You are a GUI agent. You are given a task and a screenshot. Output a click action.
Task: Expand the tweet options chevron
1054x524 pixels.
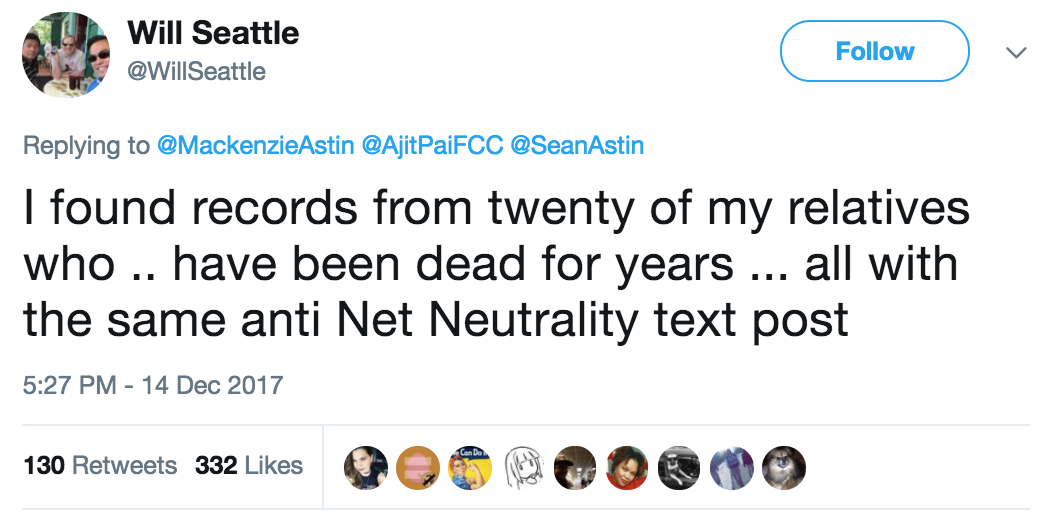pos(1015,51)
